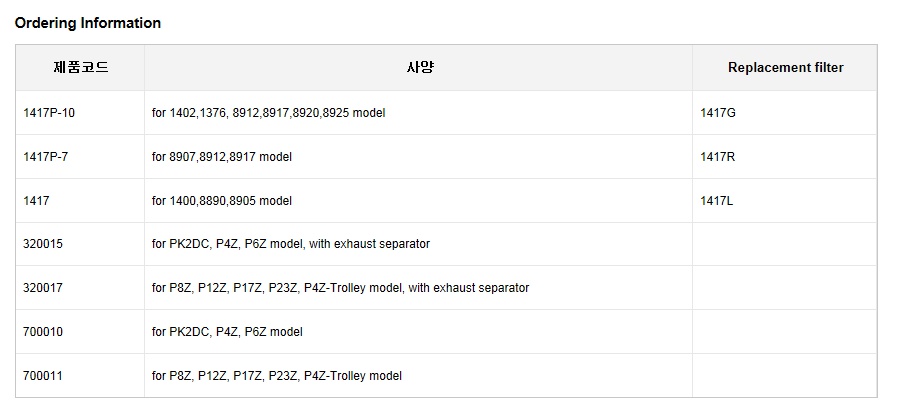
Task: Click PK2DC with exhaust separator specification
Action: 291,244
